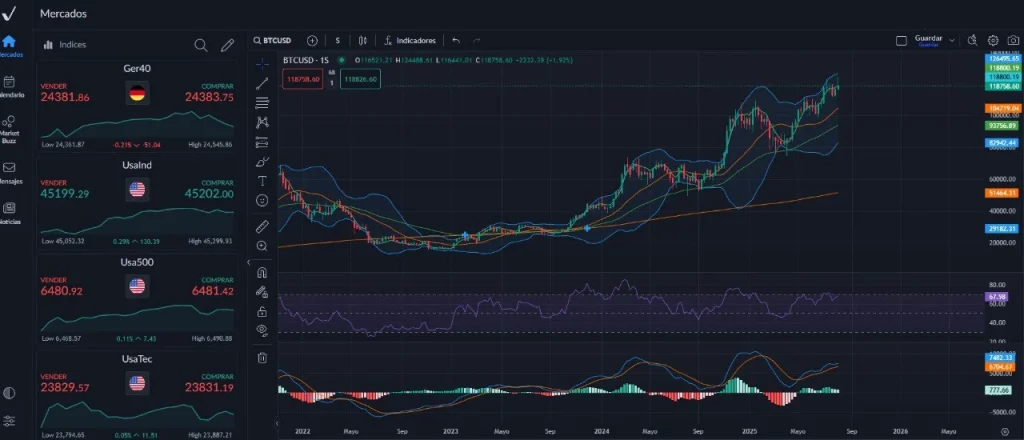Viewport: 1024px width, 440px height.
Task: Select the trend line drawing tool
Action: coord(262,83)
